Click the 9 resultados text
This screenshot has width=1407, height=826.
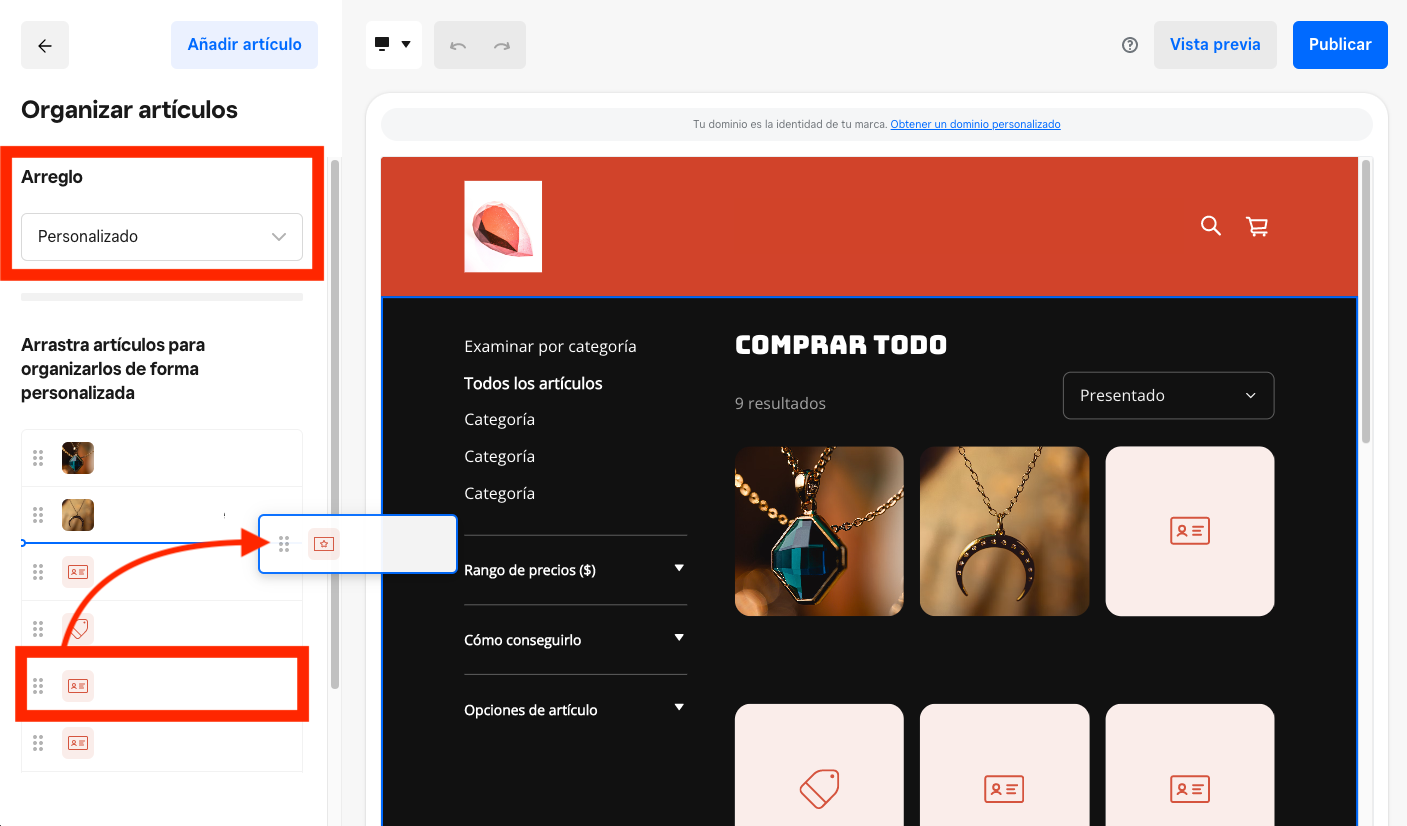(780, 404)
